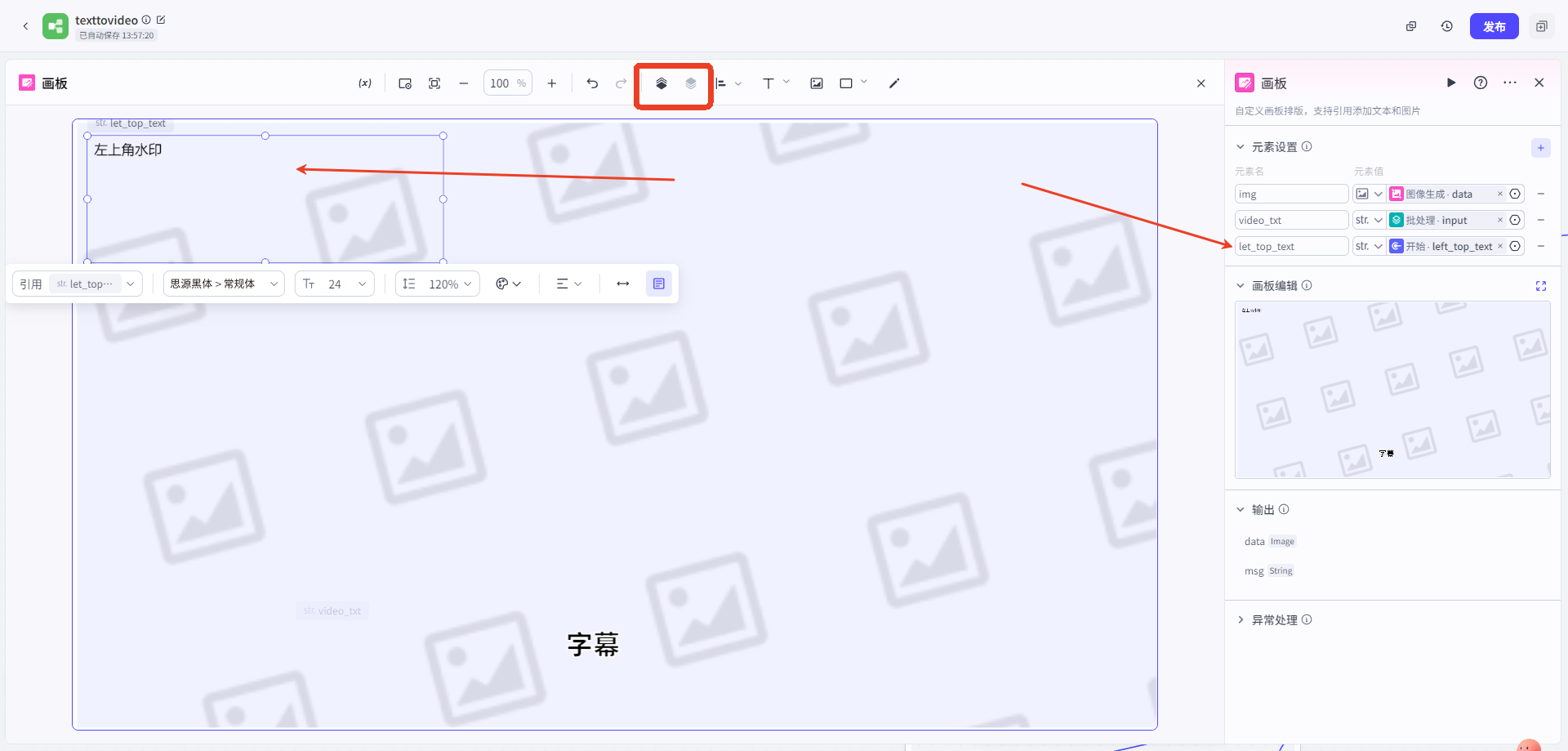Run the 画板 node with play button
Viewport: 1568px width, 751px height.
point(1451,83)
